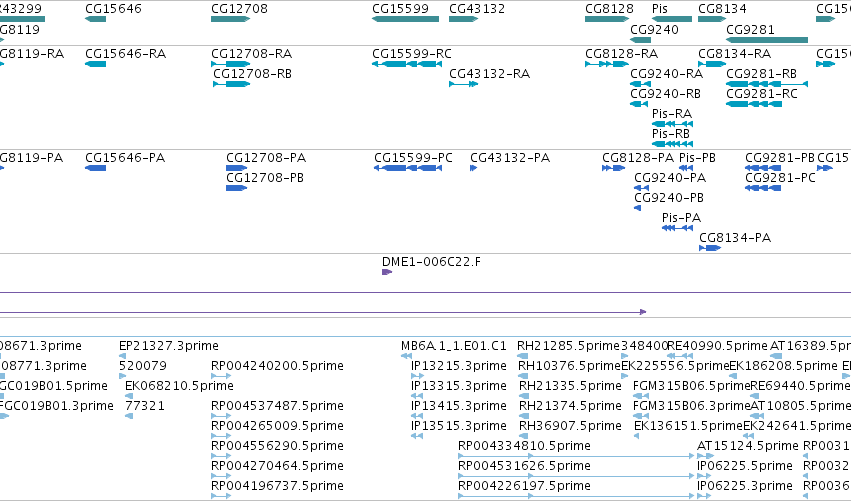Select transcript CG12708-RA

231,64
